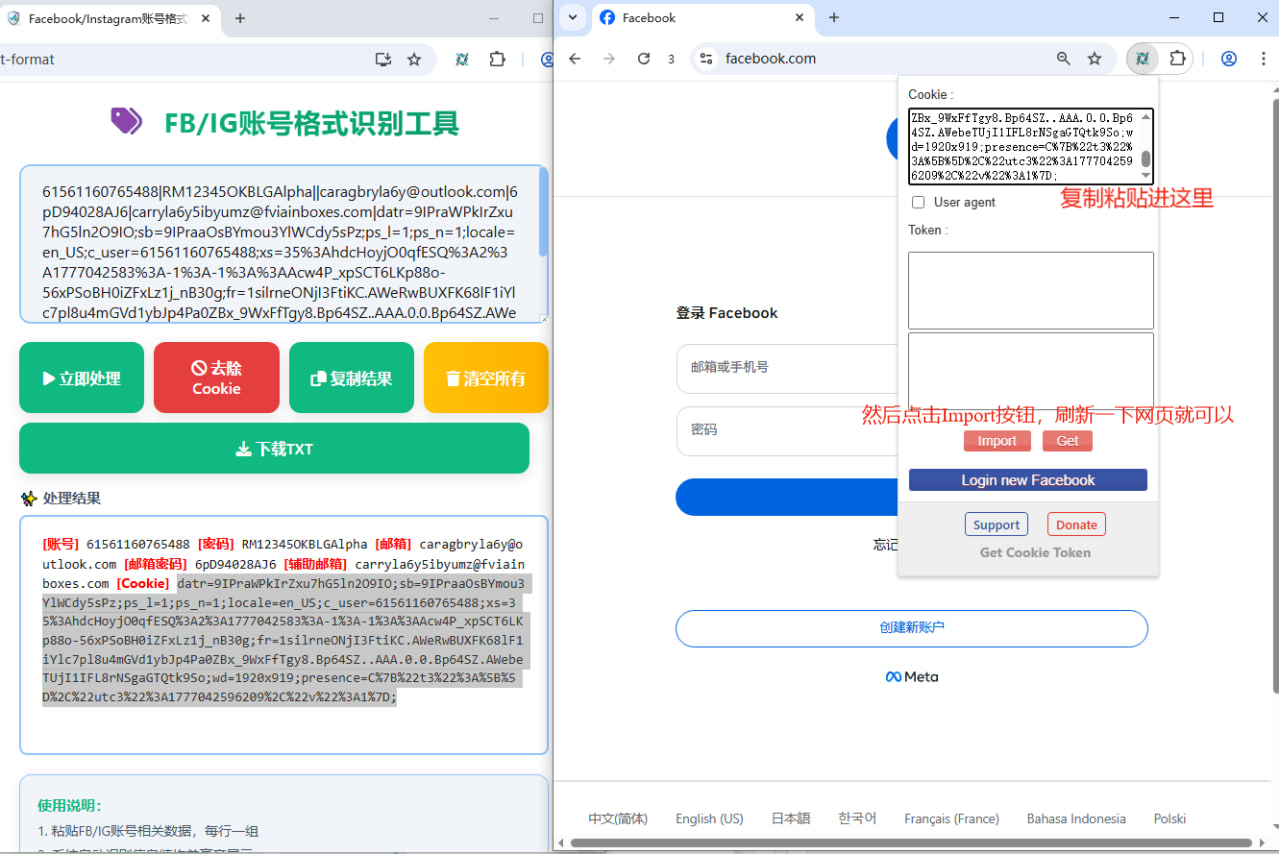Image resolution: width=1279 pixels, height=854 pixels.
Task: Click the cookie extension icon in left window toolbar
Action: (x=462, y=59)
